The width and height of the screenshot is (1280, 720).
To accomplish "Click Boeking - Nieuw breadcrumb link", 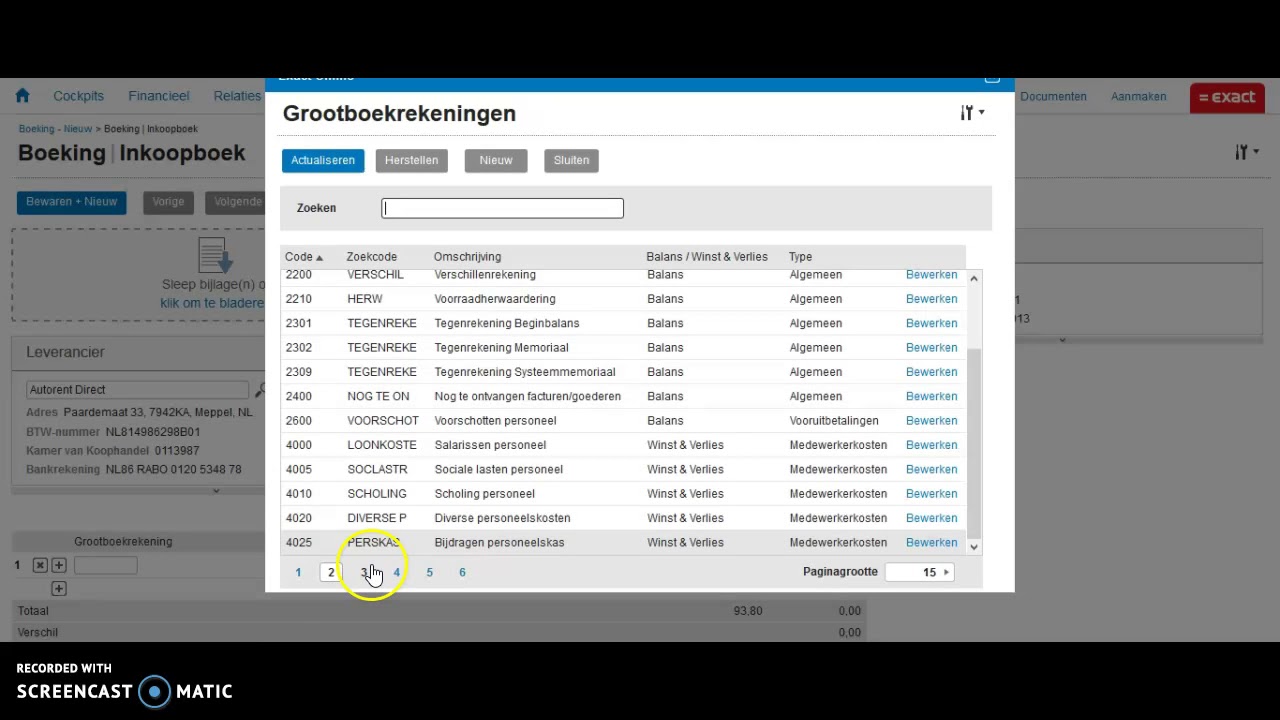I will [x=55, y=129].
